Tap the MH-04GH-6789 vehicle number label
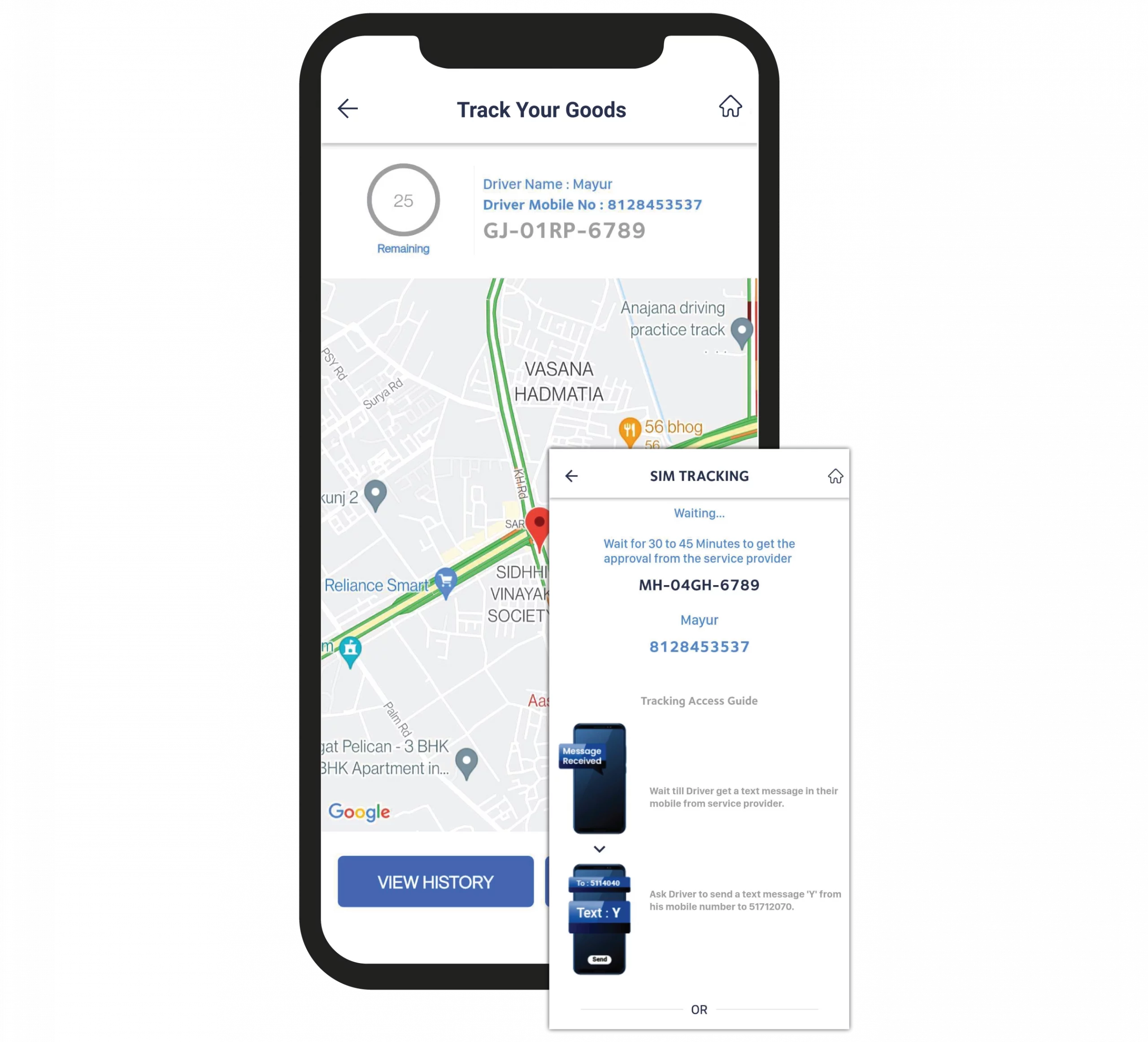 point(703,585)
